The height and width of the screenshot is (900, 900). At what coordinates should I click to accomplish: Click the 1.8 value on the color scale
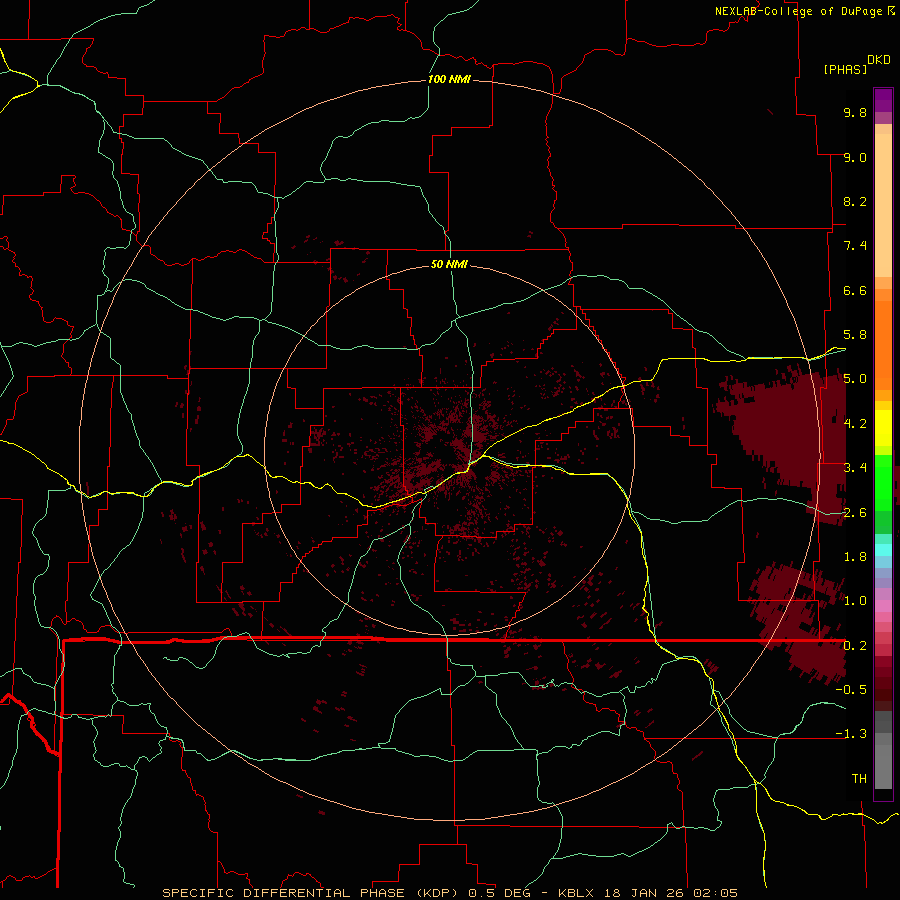855,557
